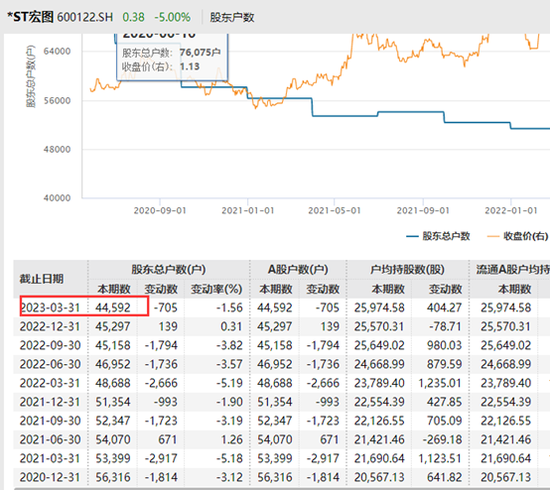Toggle the 收盘价(右) legend series
Viewport: 550px width, 490px height.
pos(518,236)
